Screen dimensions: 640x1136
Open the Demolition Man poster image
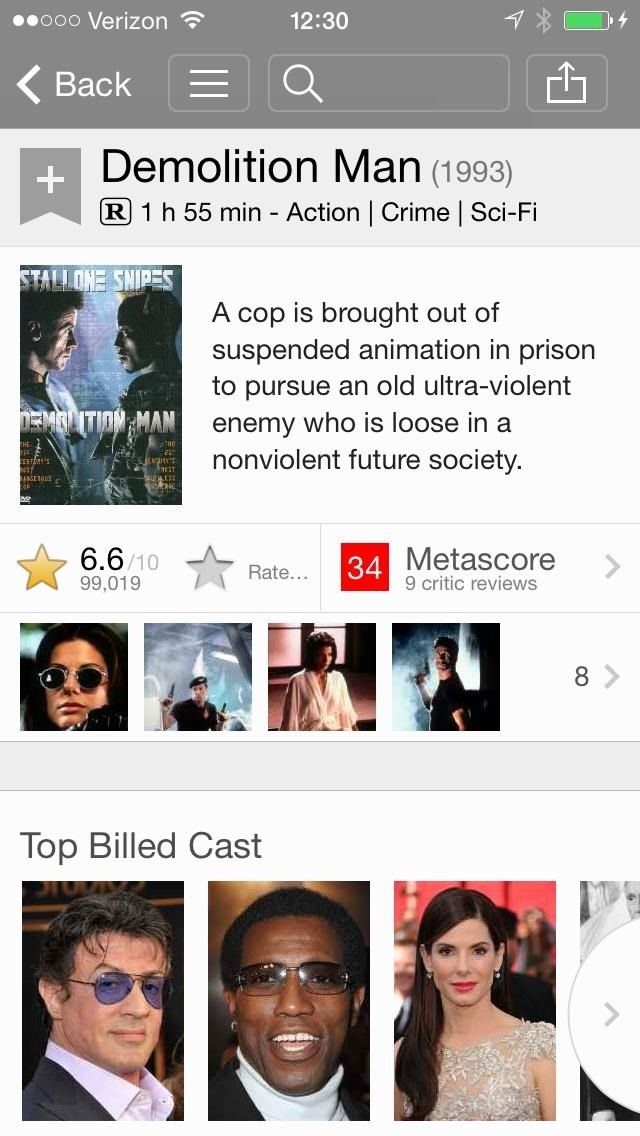pyautogui.click(x=101, y=385)
